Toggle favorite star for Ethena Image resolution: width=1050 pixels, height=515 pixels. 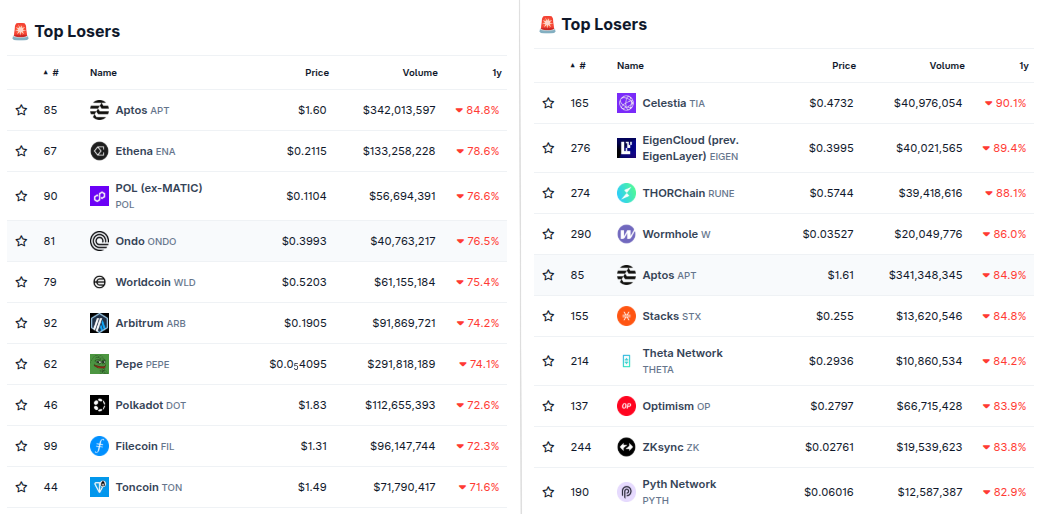(21, 151)
